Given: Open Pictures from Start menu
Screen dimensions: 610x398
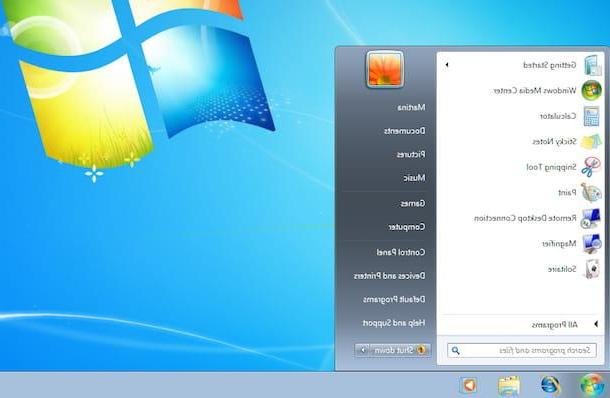Looking at the screenshot, I should pos(411,155).
